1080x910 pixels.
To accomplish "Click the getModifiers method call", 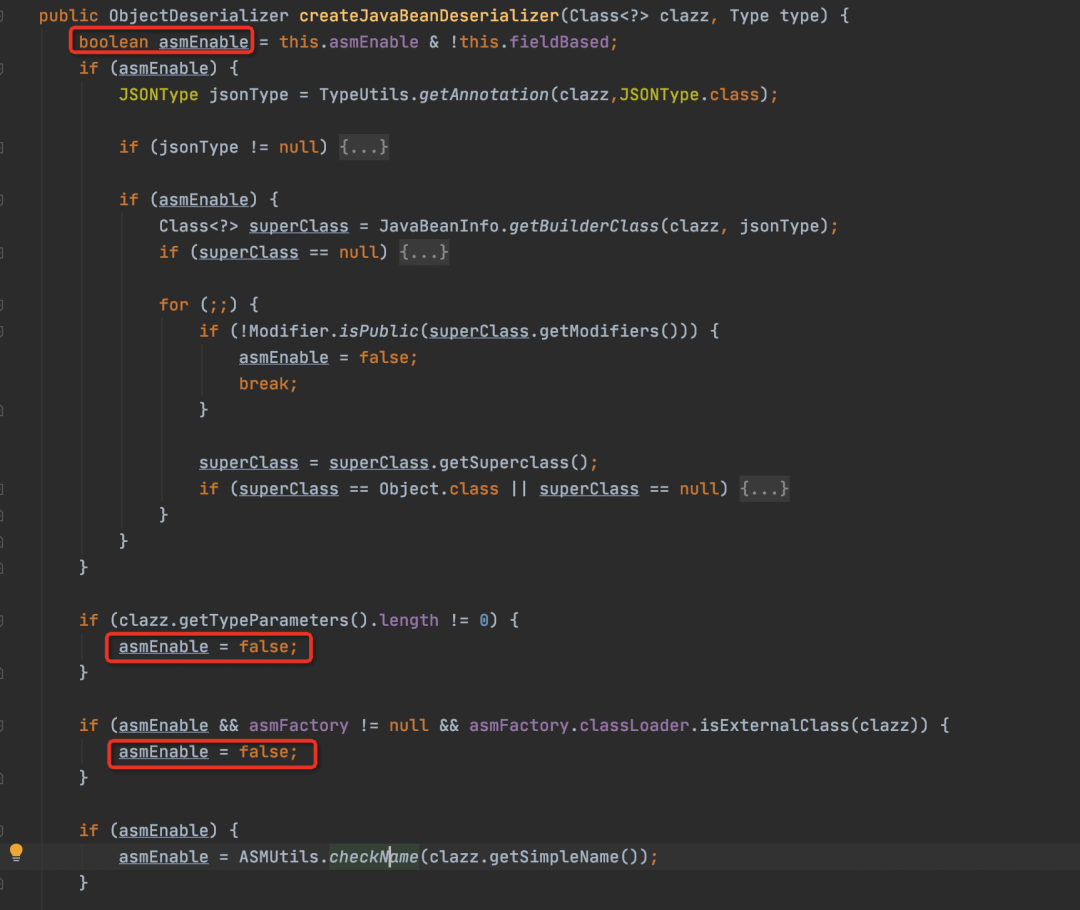I will 599,331.
